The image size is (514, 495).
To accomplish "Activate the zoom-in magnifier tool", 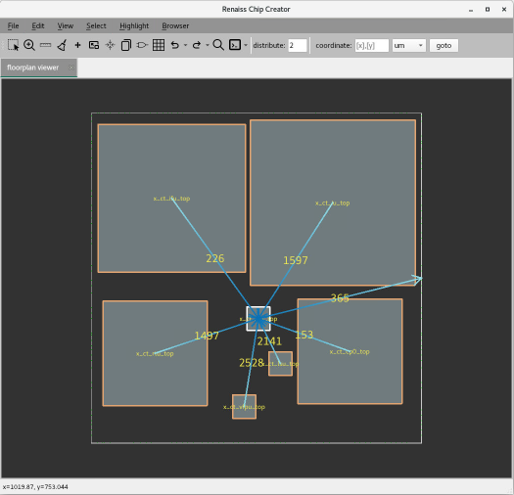I will click(29, 45).
